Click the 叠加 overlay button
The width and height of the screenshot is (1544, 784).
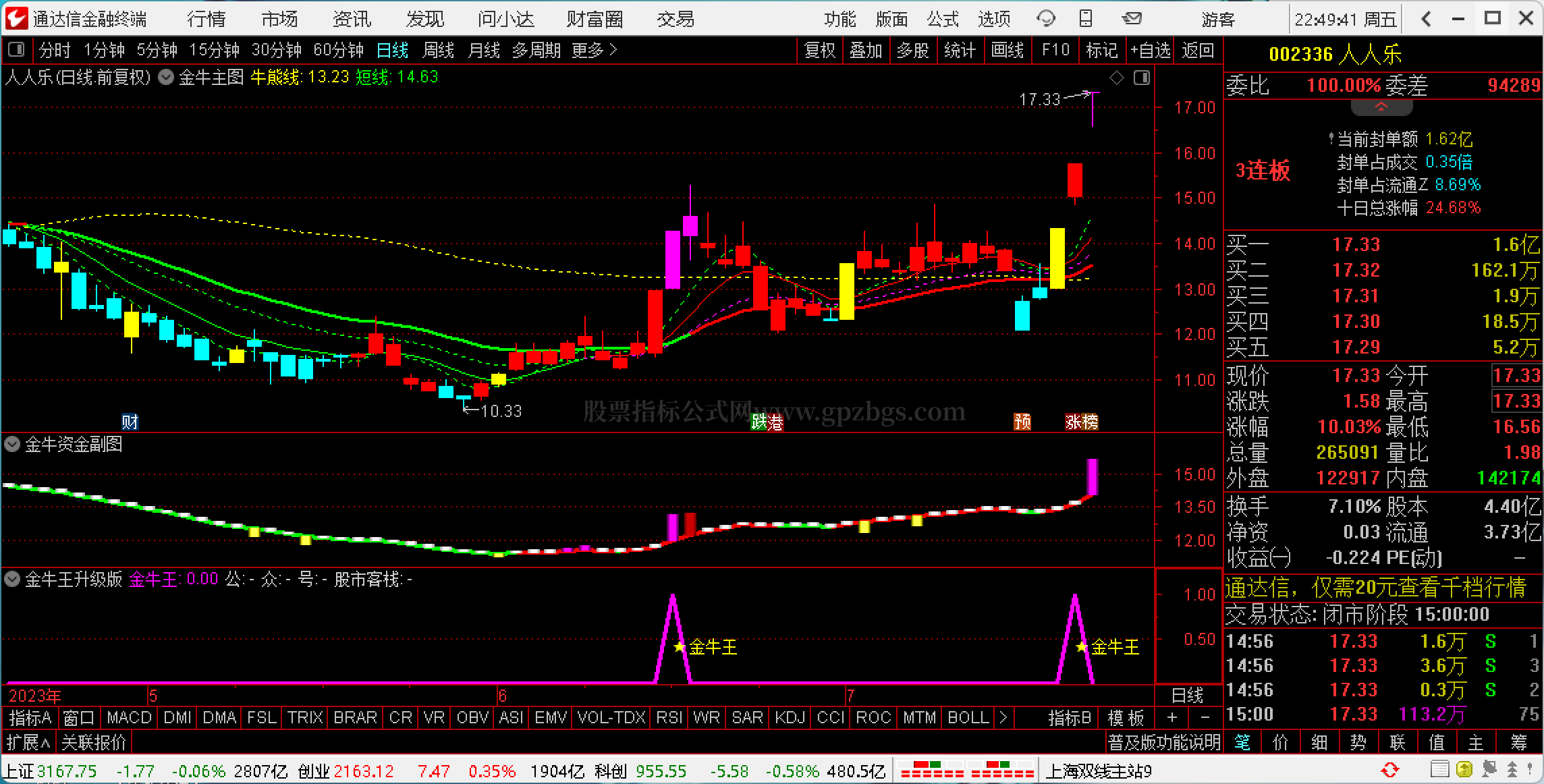click(x=866, y=50)
